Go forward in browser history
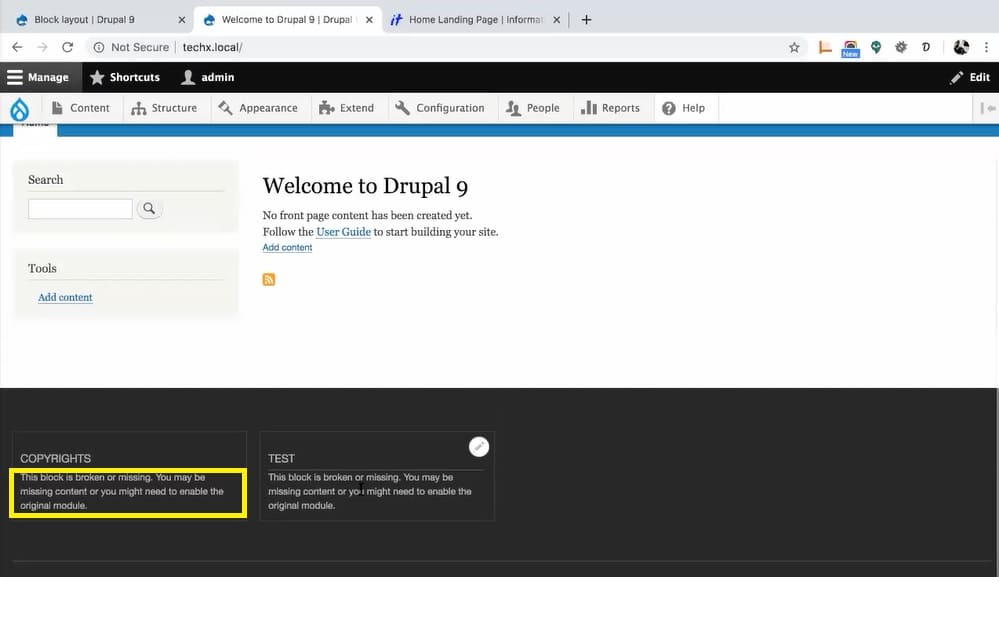The height and width of the screenshot is (623, 999). (x=42, y=47)
